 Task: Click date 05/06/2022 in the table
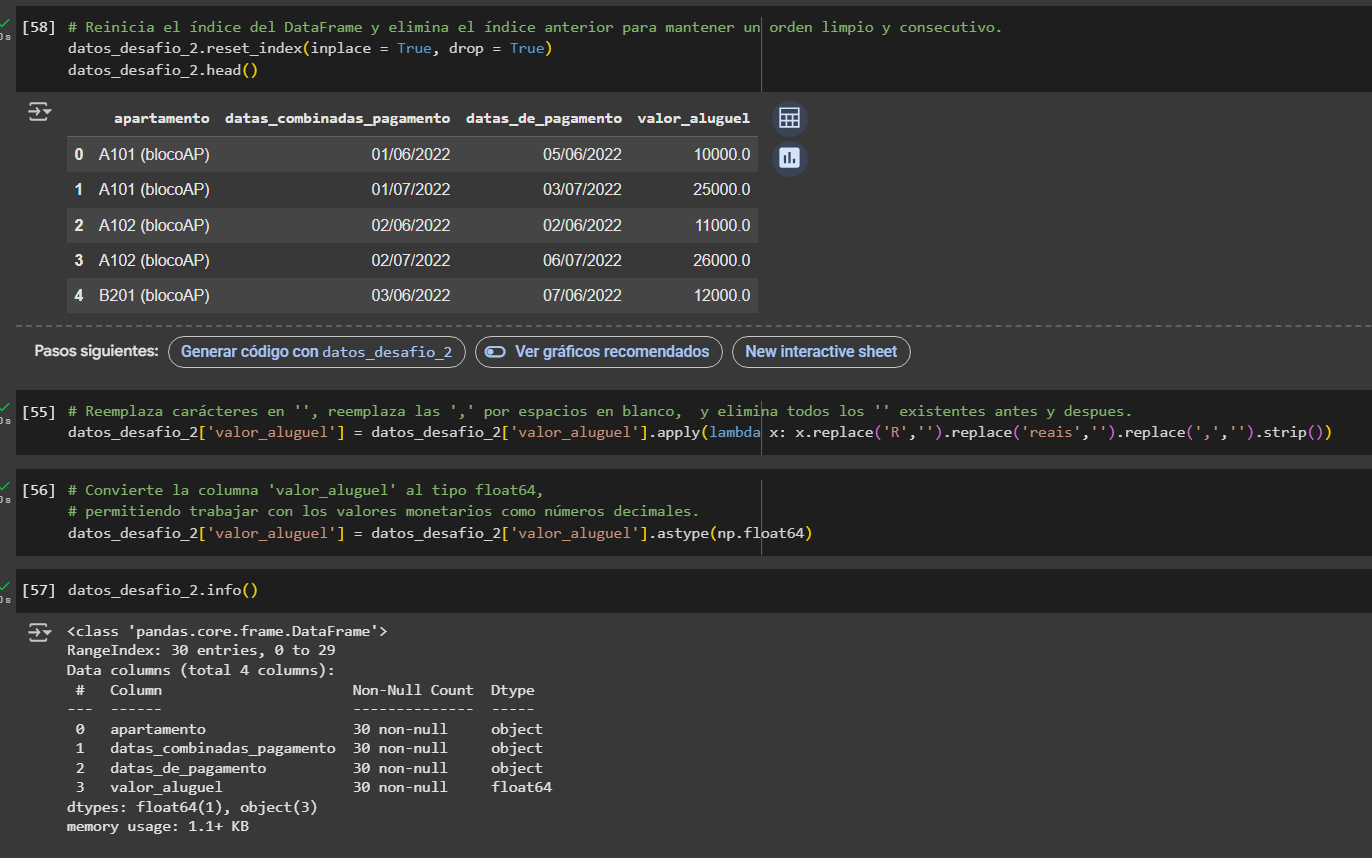click(582, 154)
